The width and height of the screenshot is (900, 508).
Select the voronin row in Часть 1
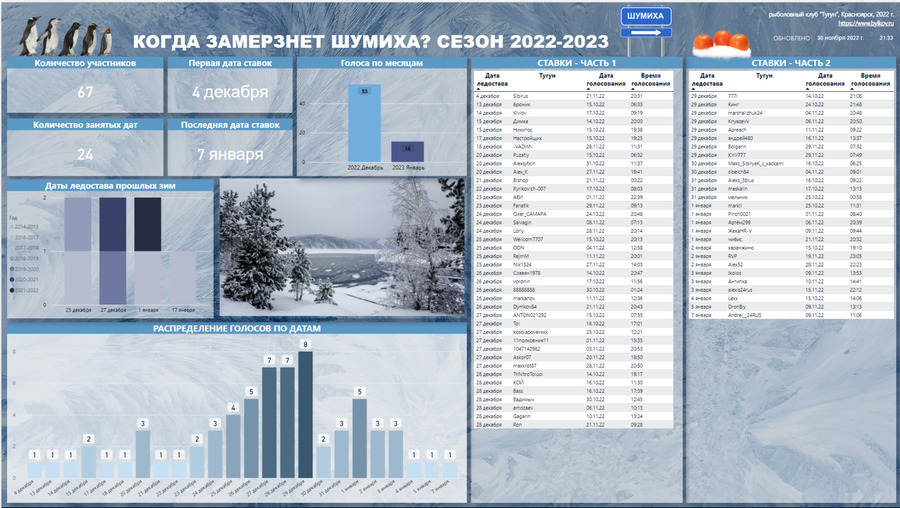pyautogui.click(x=573, y=281)
